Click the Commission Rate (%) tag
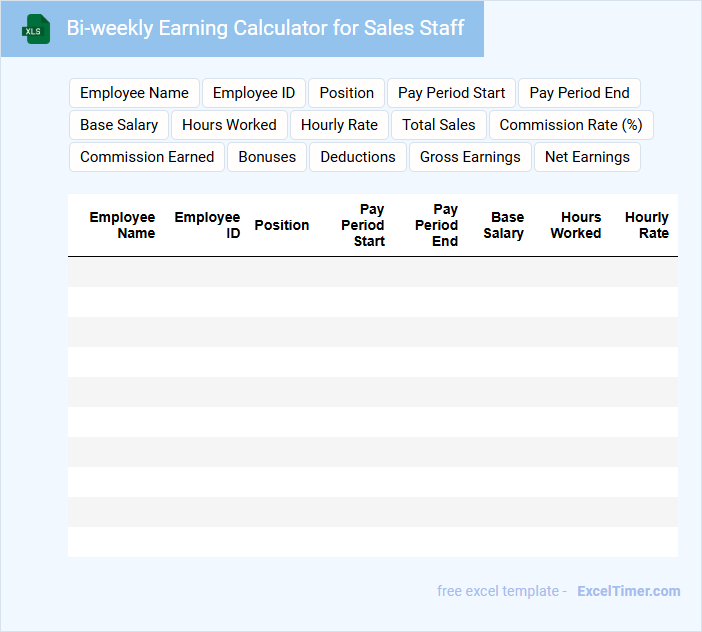This screenshot has width=702, height=632. (570, 125)
